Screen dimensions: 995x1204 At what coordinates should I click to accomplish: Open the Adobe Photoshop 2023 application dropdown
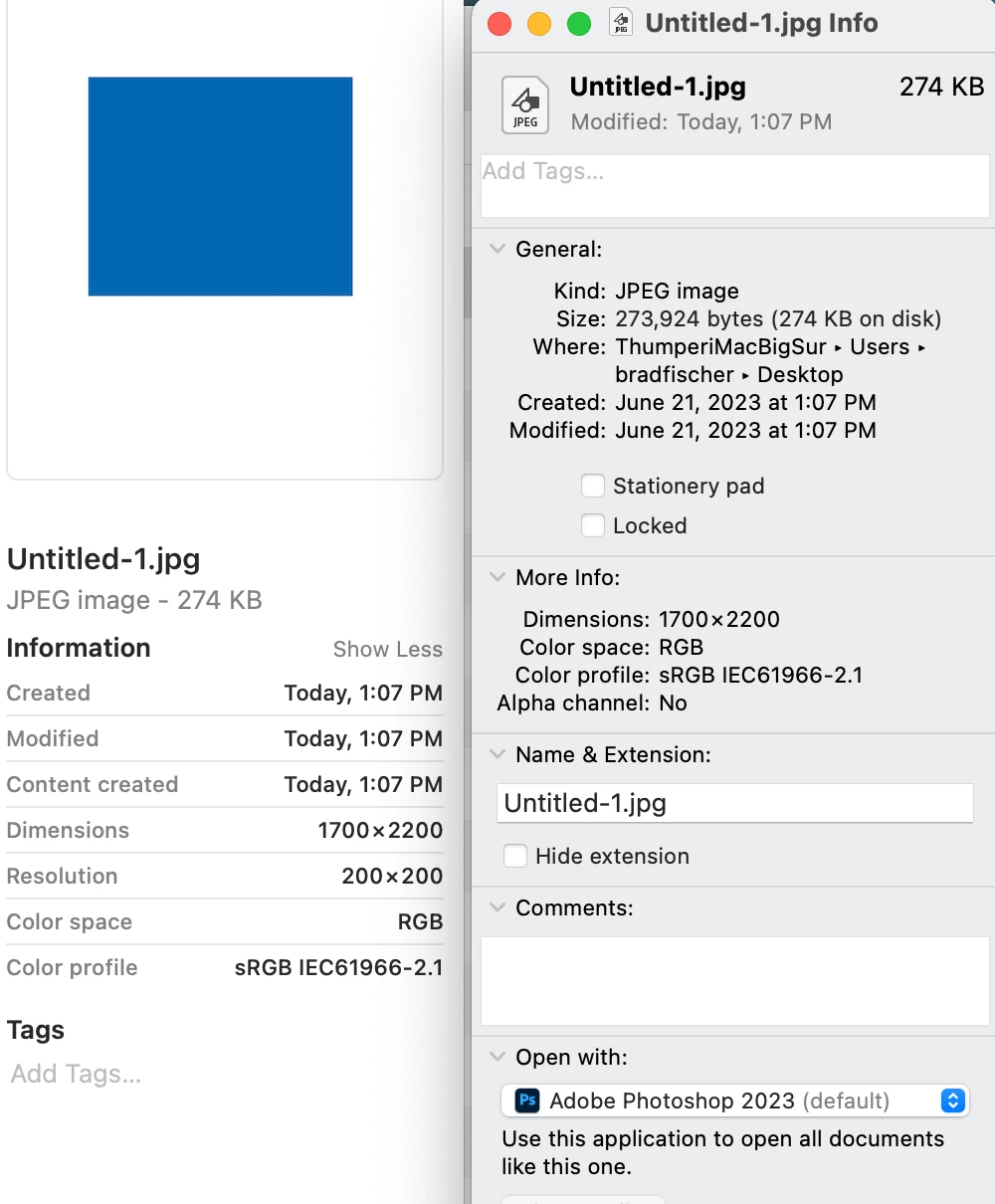[x=734, y=1101]
